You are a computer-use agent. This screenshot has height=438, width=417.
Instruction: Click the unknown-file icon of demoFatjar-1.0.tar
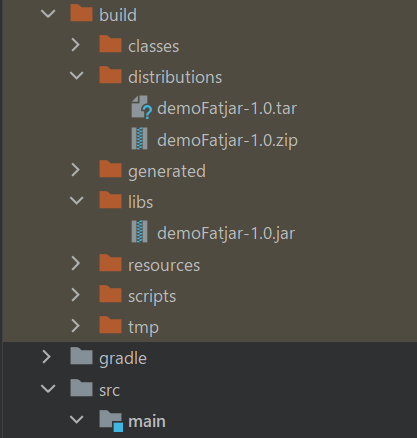[x=142, y=107]
